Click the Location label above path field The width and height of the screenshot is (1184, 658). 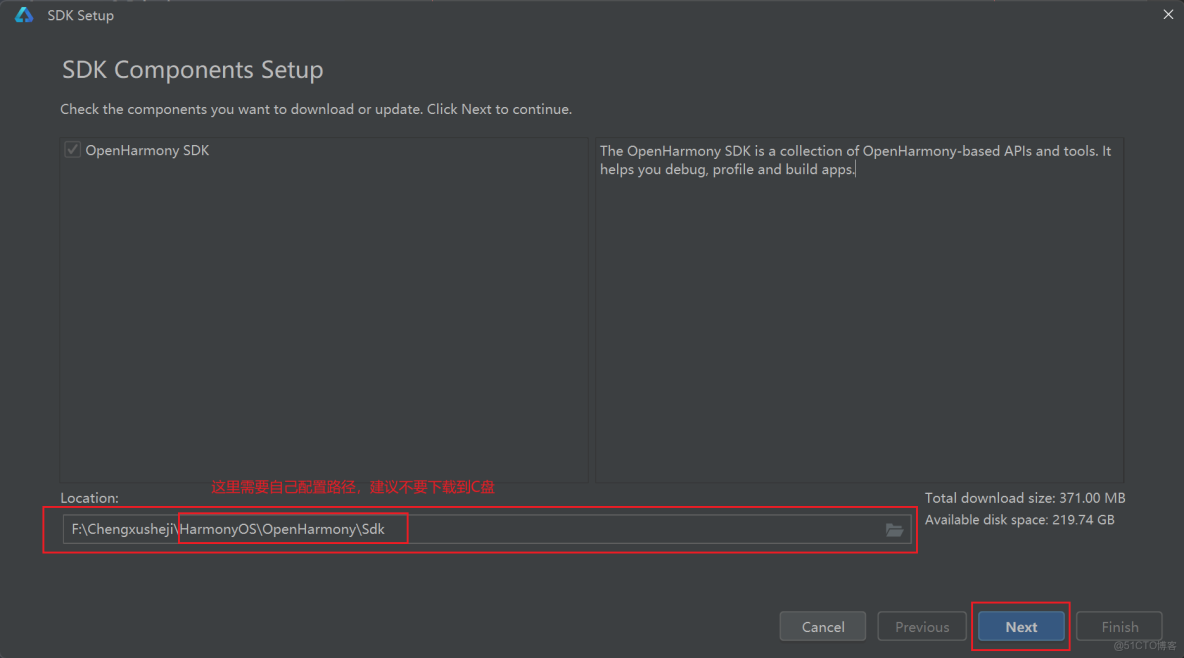[89, 498]
